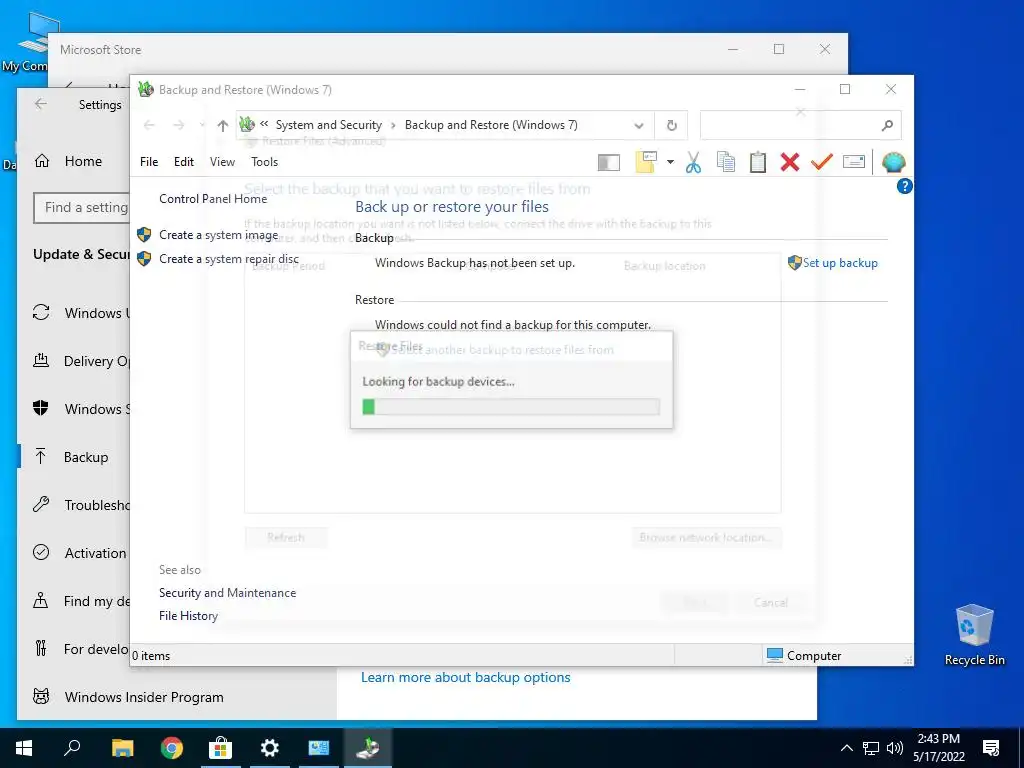The height and width of the screenshot is (768, 1024).
Task: Open the View menu
Action: pyautogui.click(x=222, y=162)
